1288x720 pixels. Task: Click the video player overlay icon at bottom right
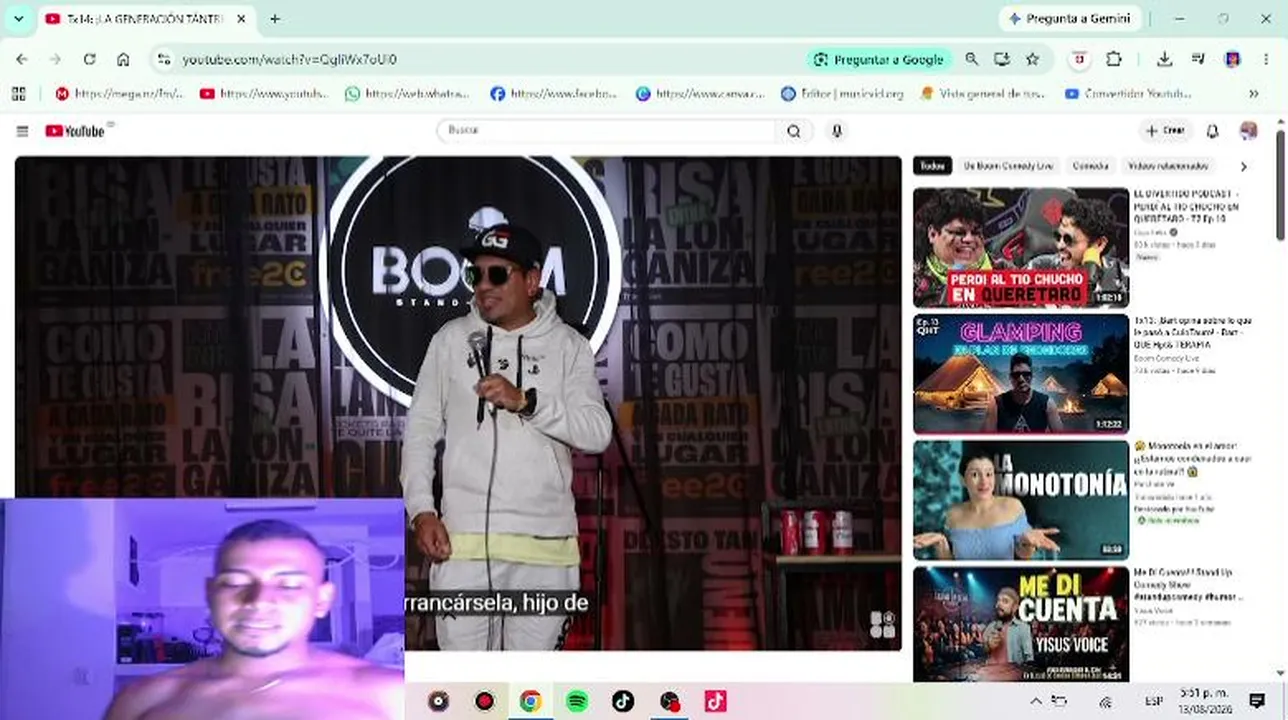[882, 625]
